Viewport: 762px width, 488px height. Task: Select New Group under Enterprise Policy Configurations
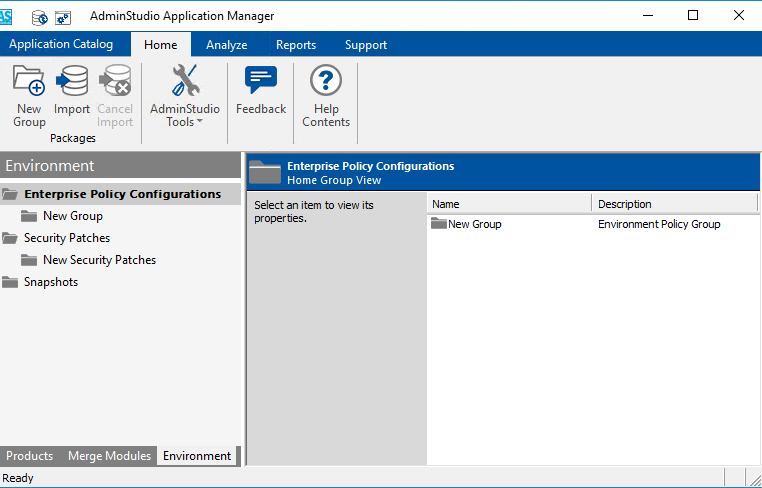pos(72,216)
